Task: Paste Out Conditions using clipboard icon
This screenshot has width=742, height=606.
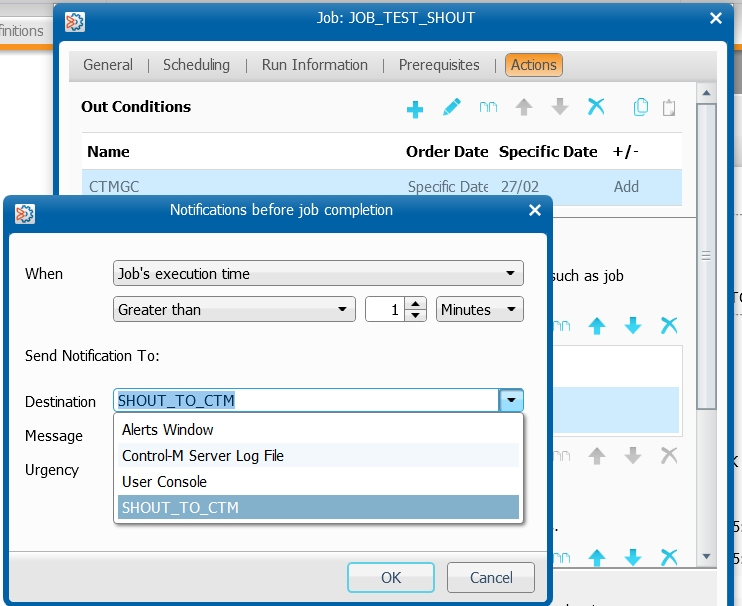Action: click(669, 107)
